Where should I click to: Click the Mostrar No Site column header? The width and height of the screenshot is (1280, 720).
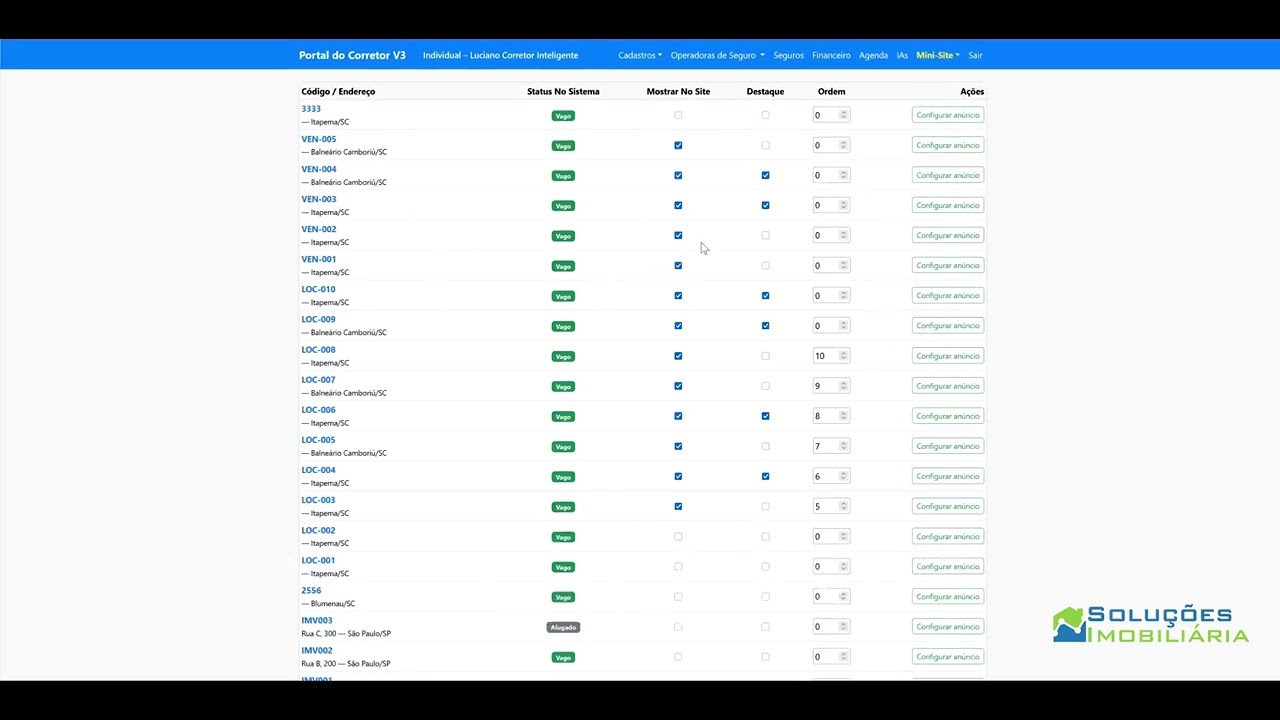(678, 91)
